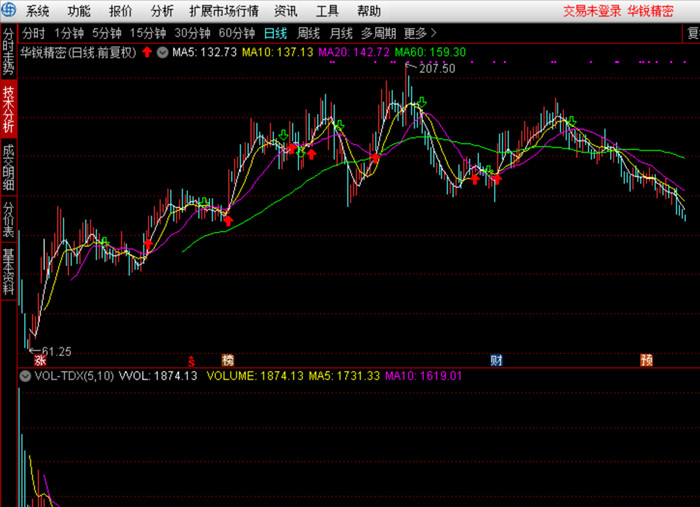This screenshot has height=507, width=700.
Task: Click the green down-arrow signal near the 207.50 peak
Action: point(422,102)
